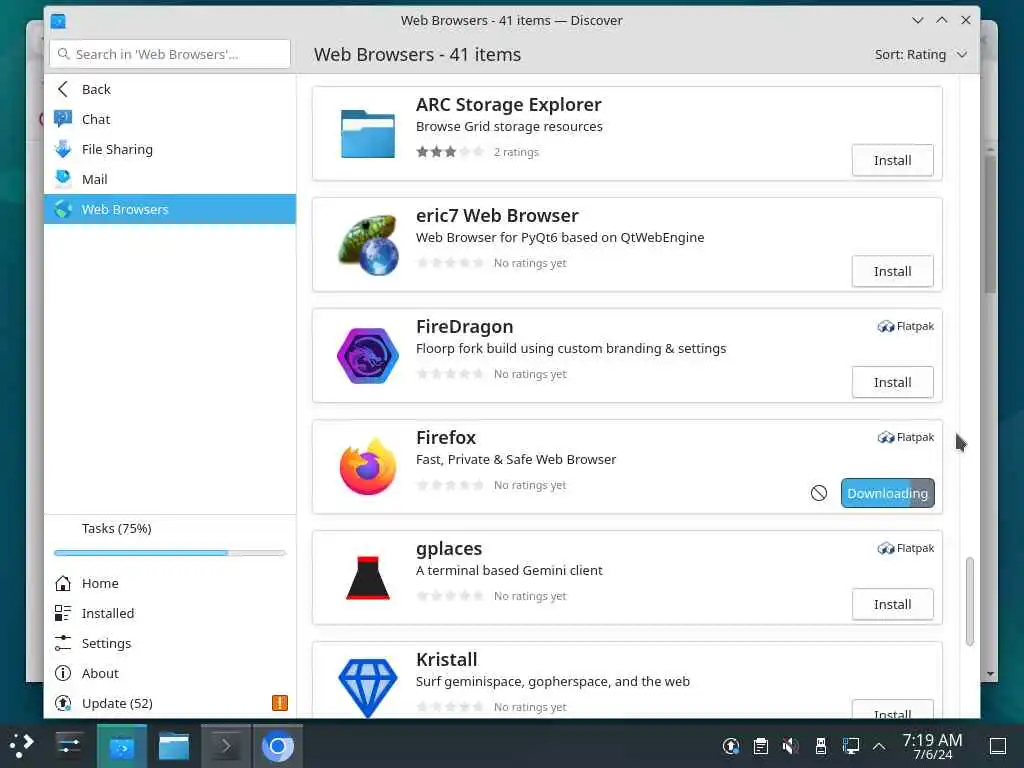Open Discover Settings
Image resolution: width=1024 pixels, height=768 pixels.
(170, 643)
